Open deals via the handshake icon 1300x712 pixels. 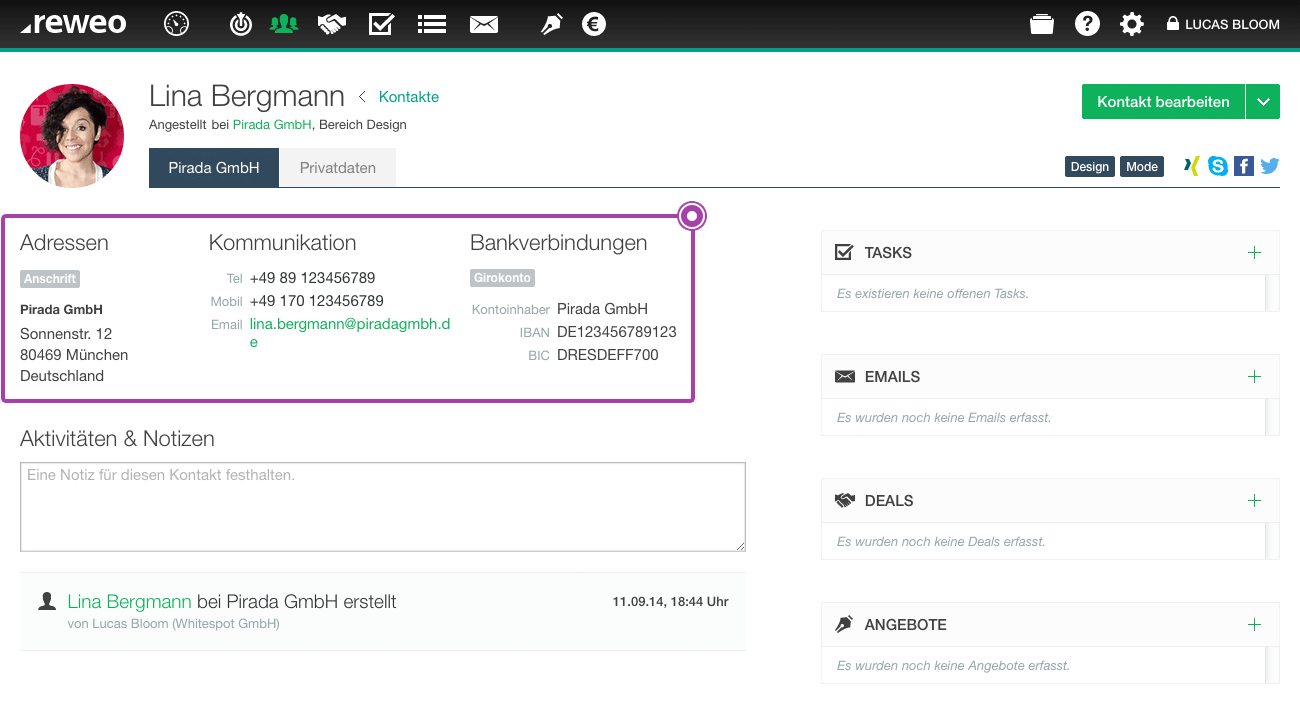[x=332, y=24]
